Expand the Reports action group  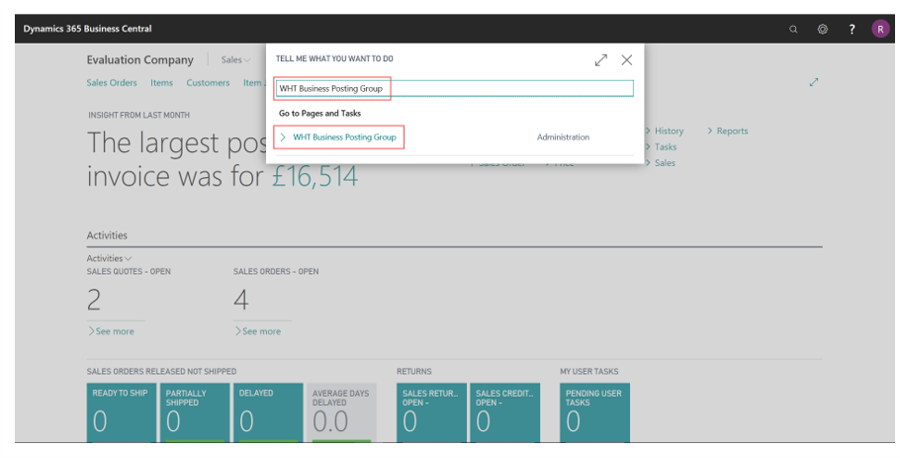[x=728, y=131]
